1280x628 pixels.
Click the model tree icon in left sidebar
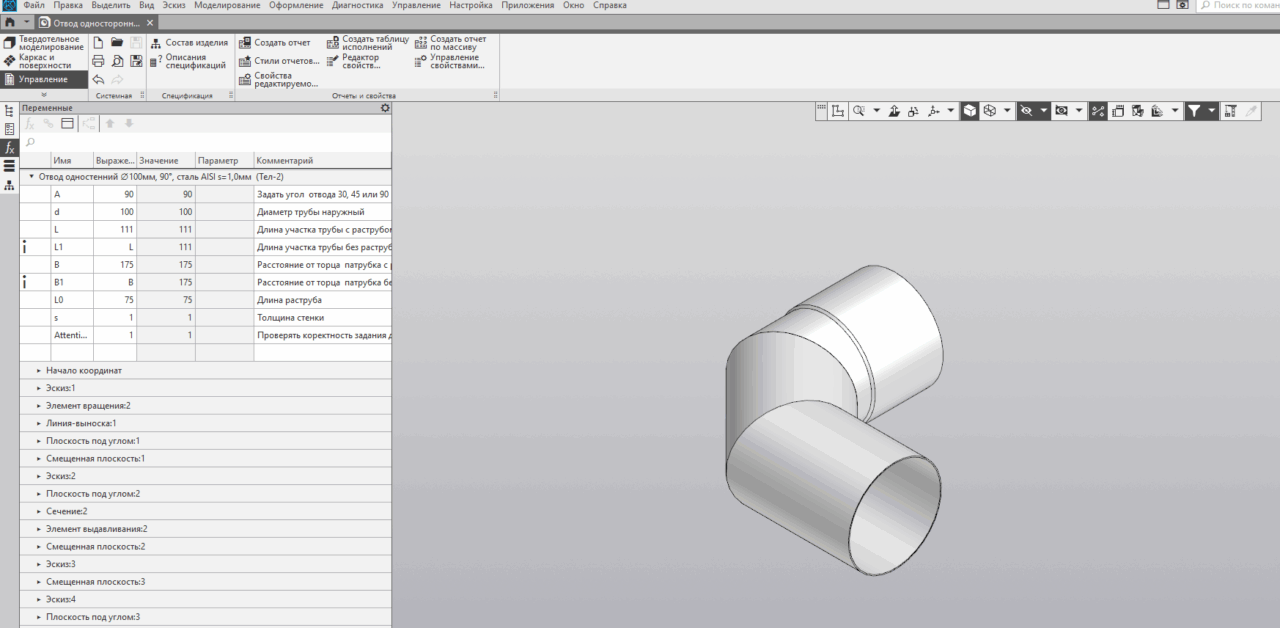9,111
